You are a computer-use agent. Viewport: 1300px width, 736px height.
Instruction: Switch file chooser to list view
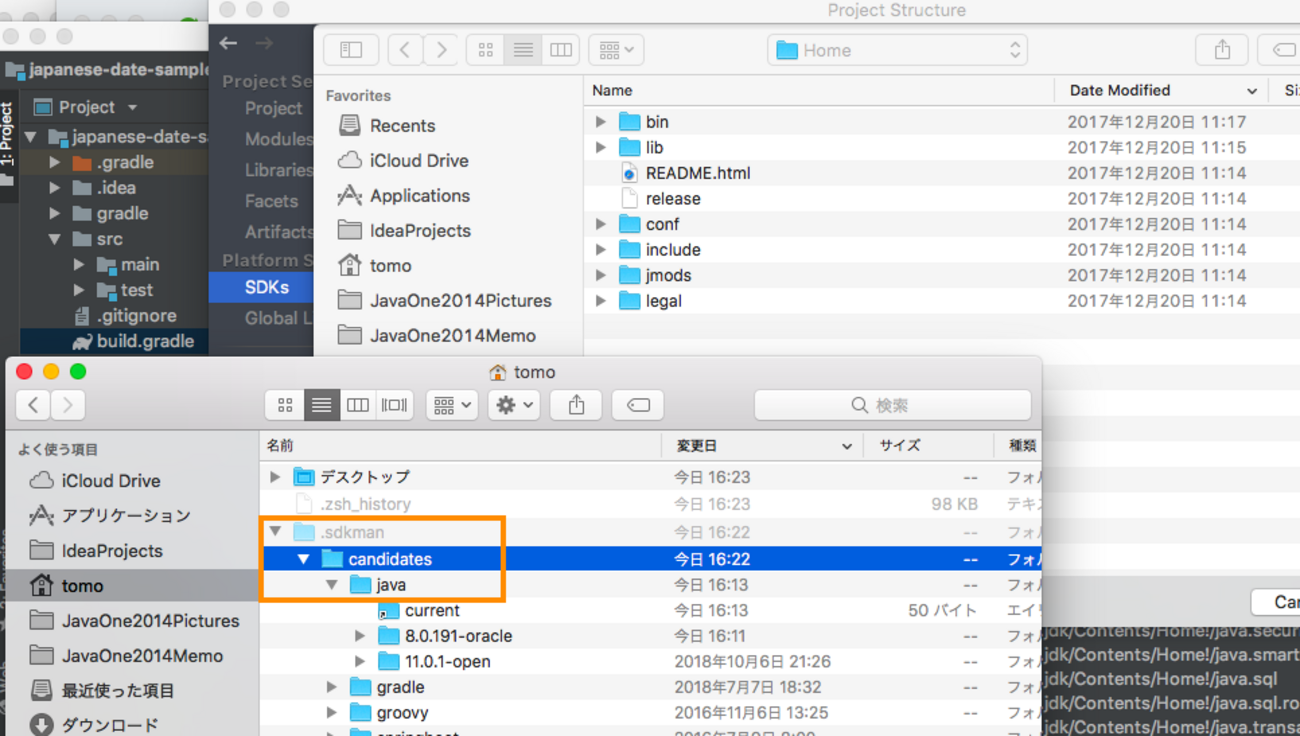523,50
